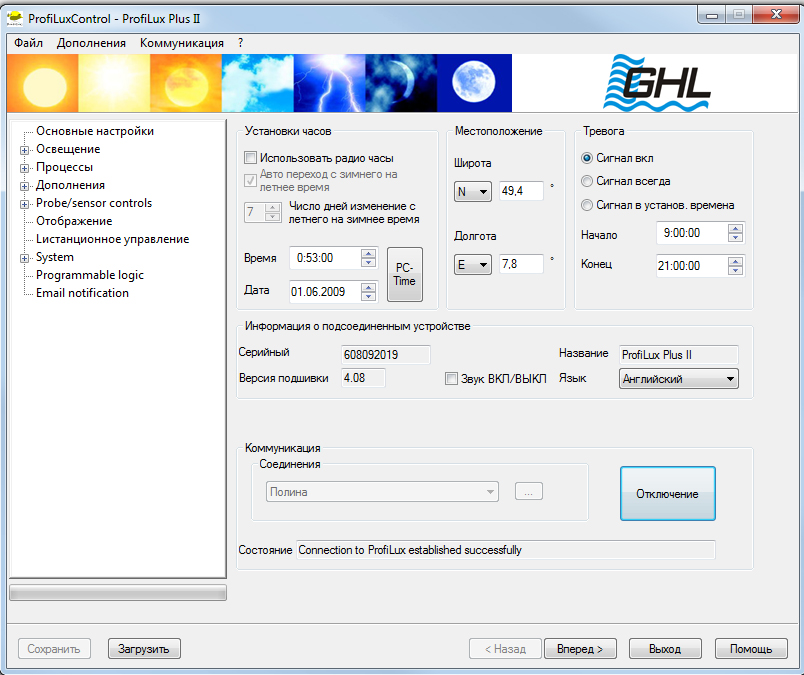Click the orange sunrise sun image
This screenshot has height=675, width=804.
43,83
